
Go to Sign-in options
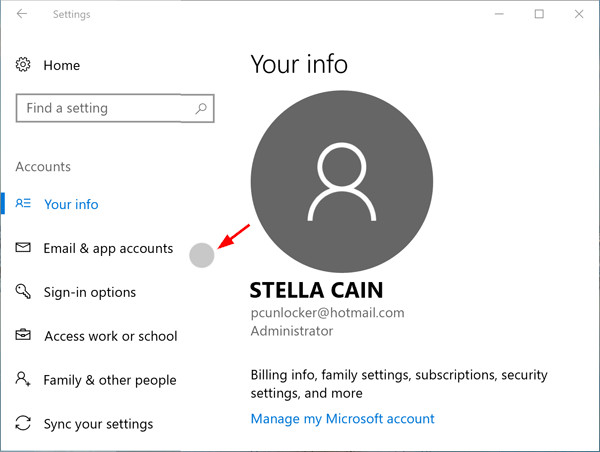pos(90,292)
